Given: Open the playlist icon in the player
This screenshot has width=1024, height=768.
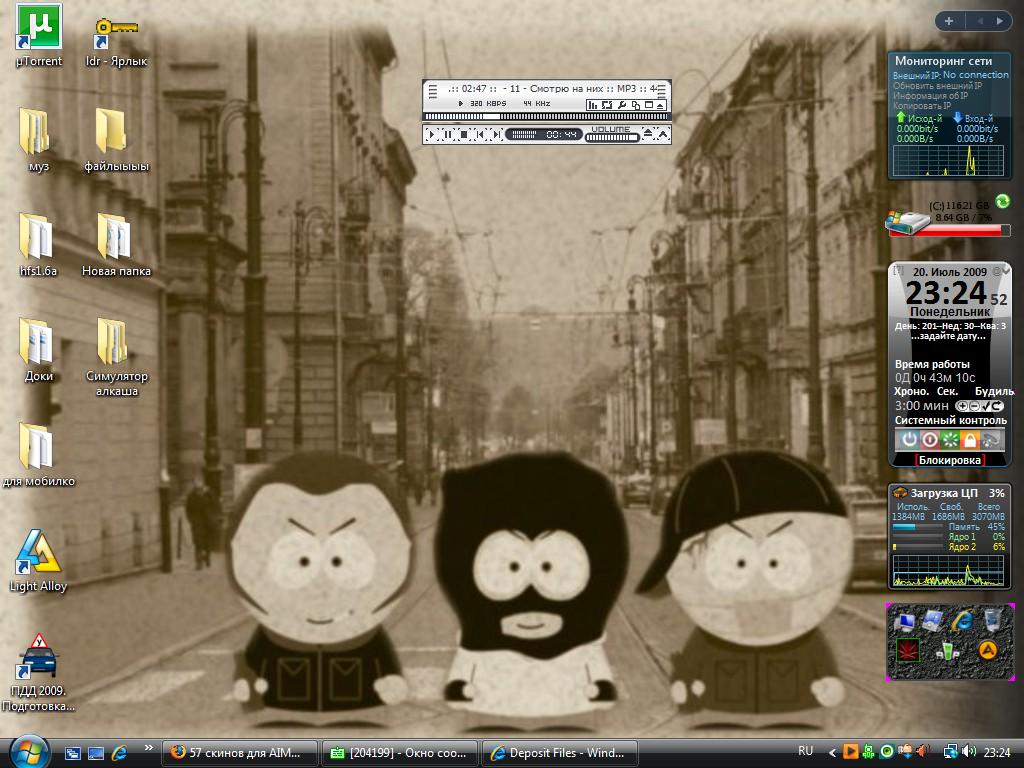Looking at the screenshot, I should 635,106.
